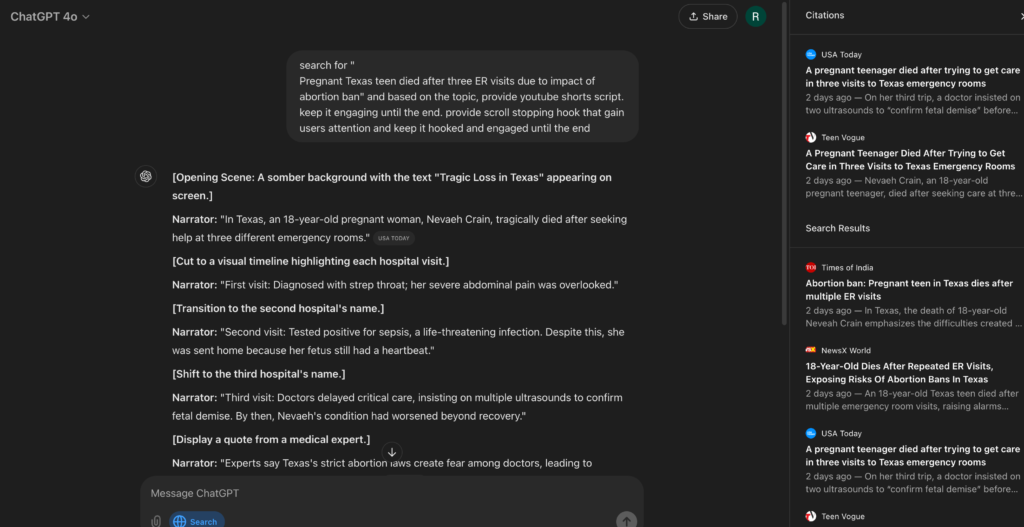
Task: Toggle the web Search option
Action: (195, 521)
